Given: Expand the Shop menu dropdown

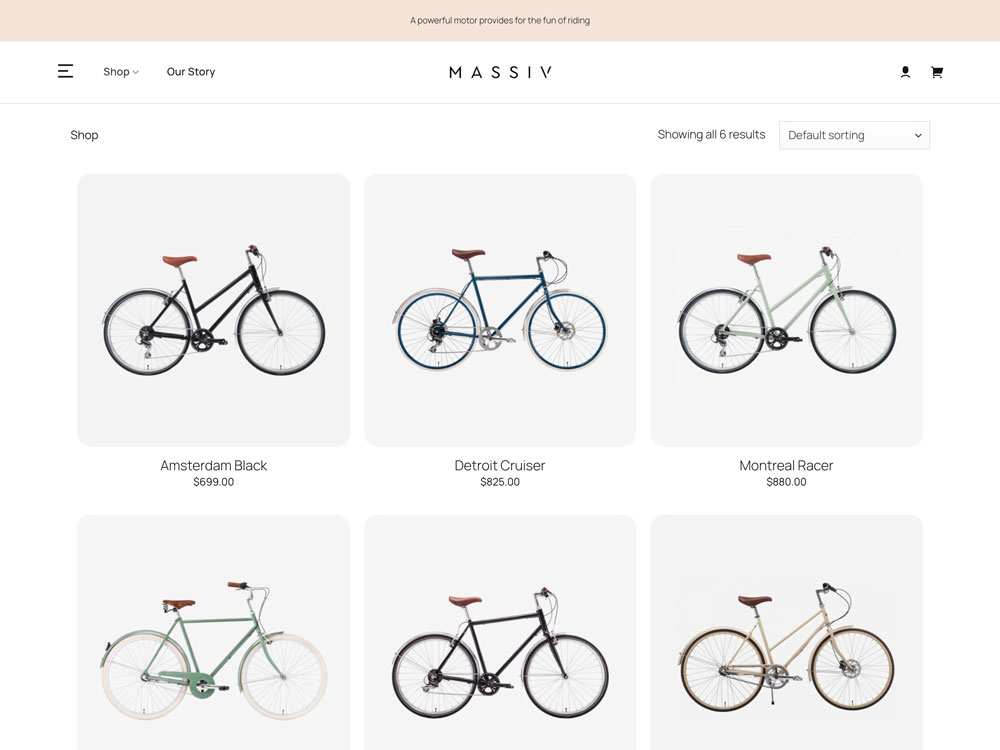Looking at the screenshot, I should click(121, 72).
